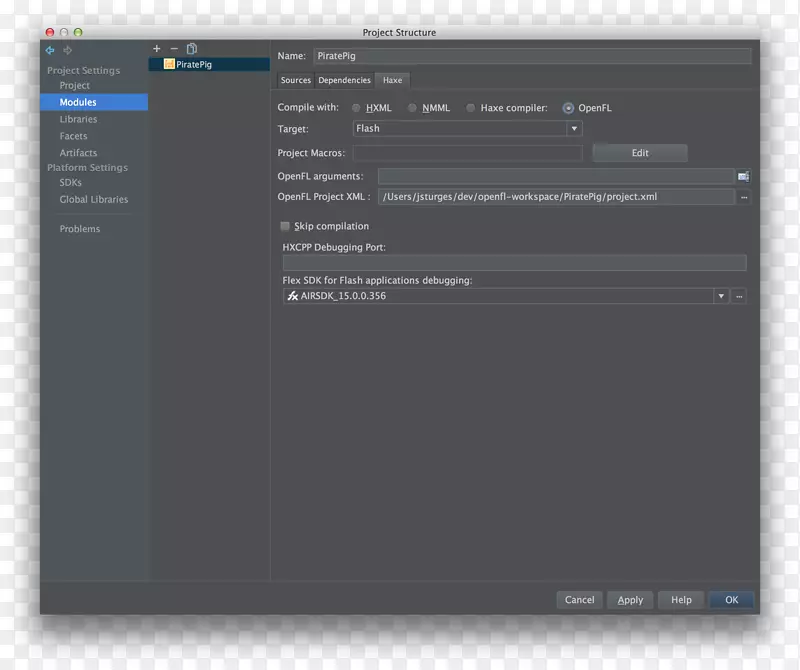Image resolution: width=800 pixels, height=670 pixels.
Task: Click the browse ellipsis for OpenFL Project XML
Action: coord(744,197)
